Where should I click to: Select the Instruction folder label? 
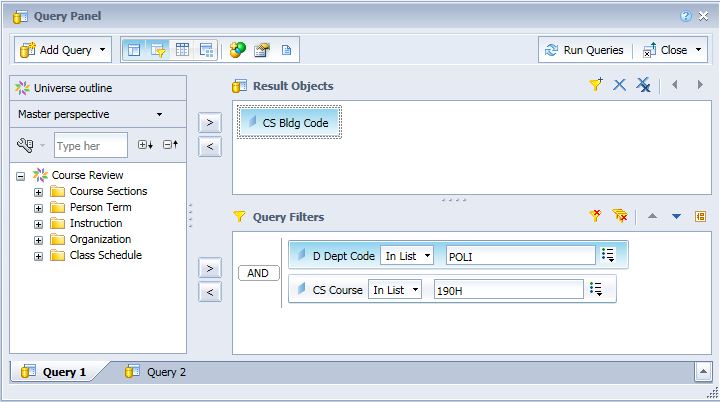pyautogui.click(x=96, y=223)
